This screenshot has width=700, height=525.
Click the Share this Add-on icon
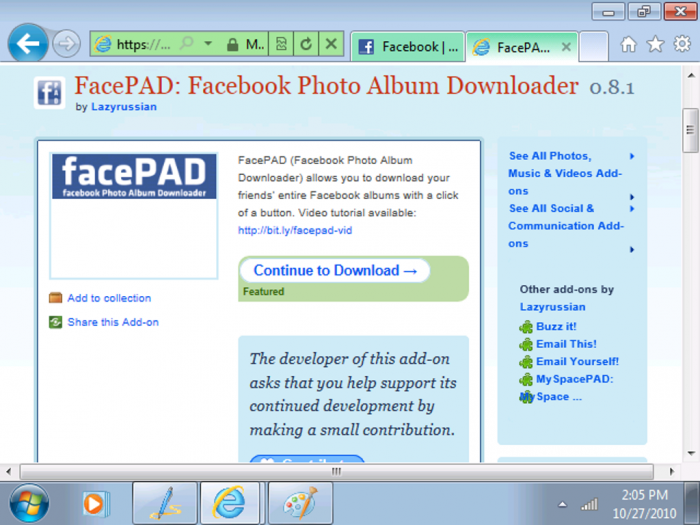pyautogui.click(x=55, y=322)
